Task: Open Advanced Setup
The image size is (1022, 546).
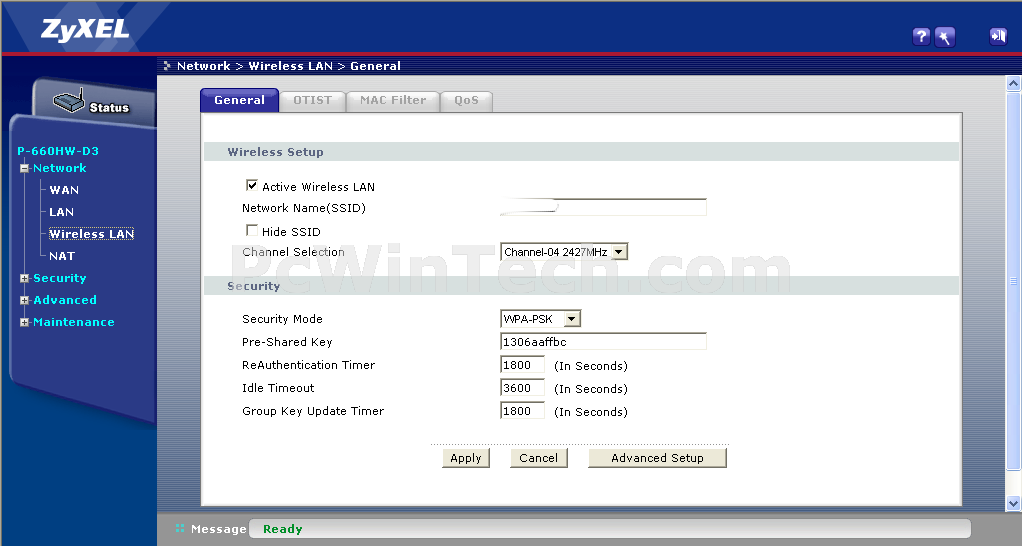Action: coord(657,458)
